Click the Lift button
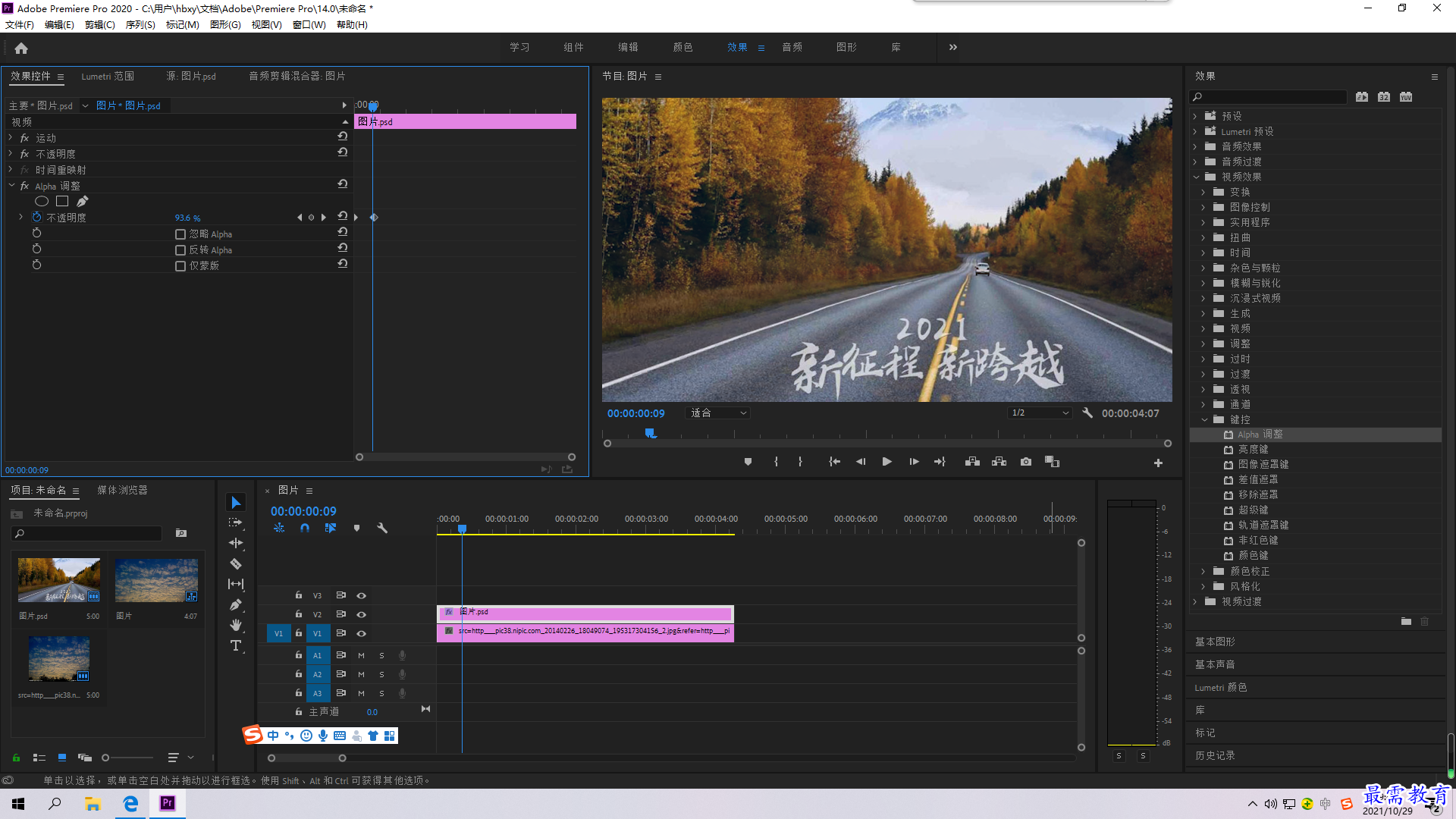The image size is (1456, 819). point(972,462)
